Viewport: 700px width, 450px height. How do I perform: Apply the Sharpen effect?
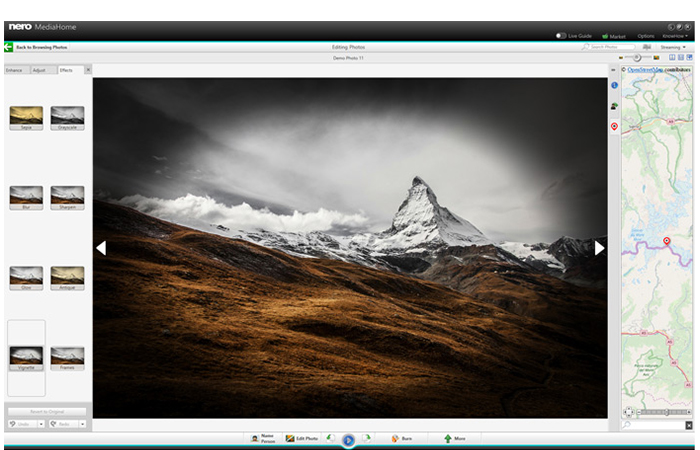pos(67,198)
